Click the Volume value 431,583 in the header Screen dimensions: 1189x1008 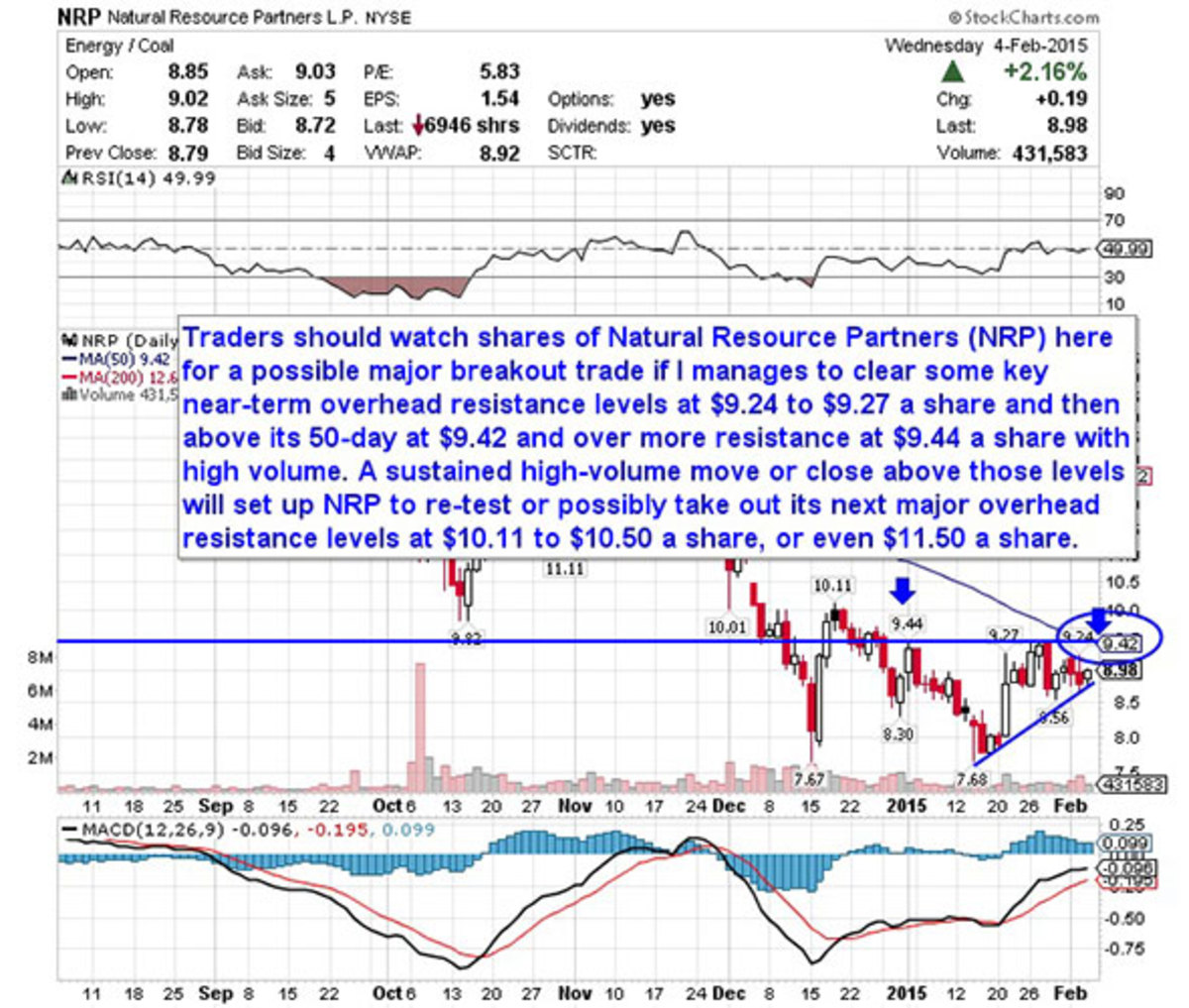(x=1050, y=154)
